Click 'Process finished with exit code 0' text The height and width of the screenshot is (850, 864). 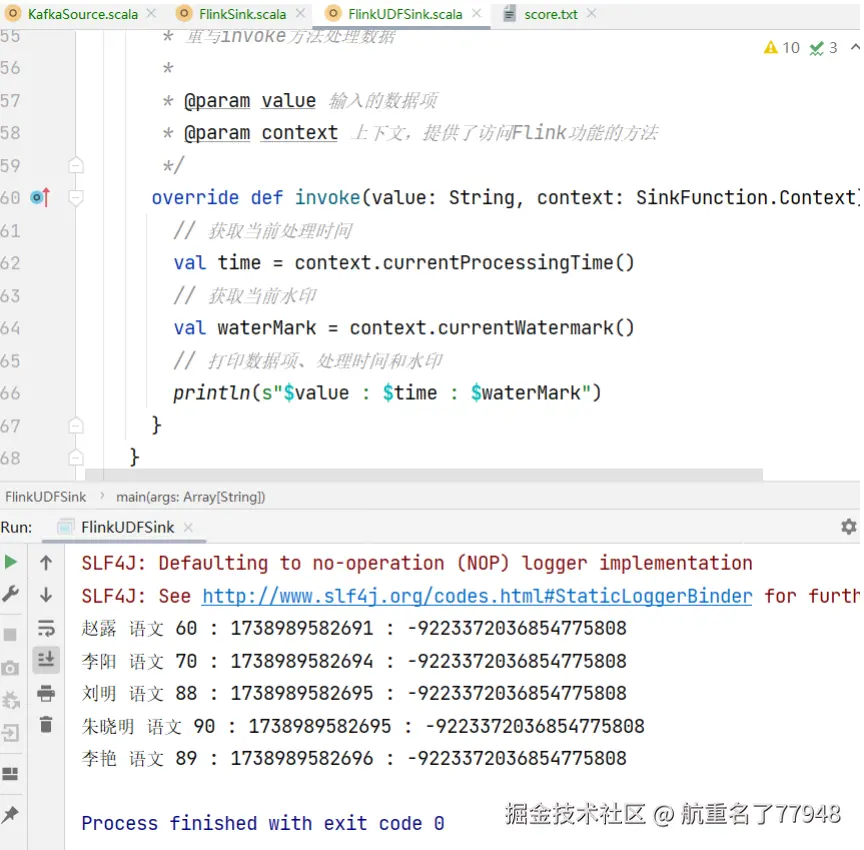[x=263, y=824]
